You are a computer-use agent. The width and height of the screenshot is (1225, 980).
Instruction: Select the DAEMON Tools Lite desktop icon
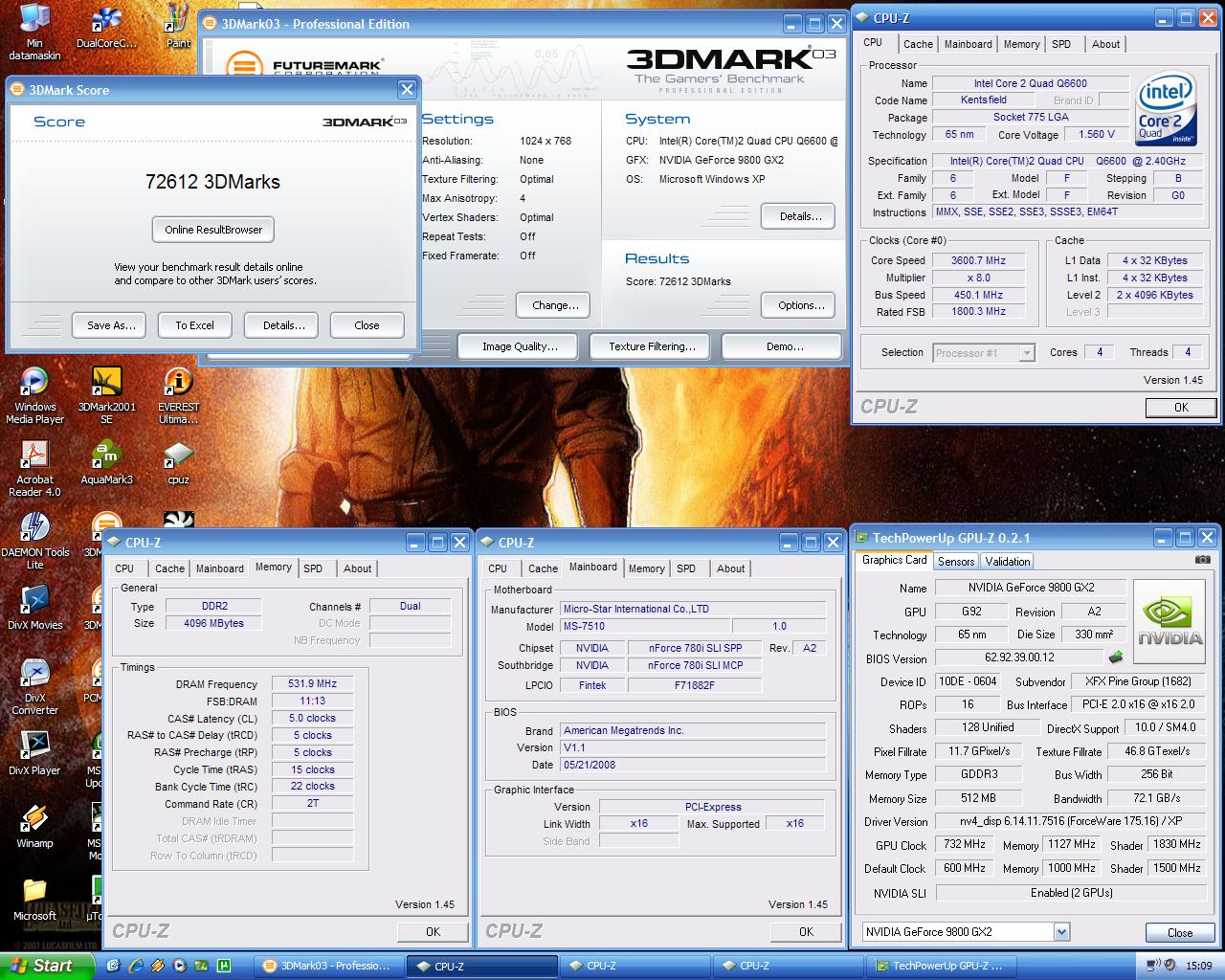(x=34, y=541)
